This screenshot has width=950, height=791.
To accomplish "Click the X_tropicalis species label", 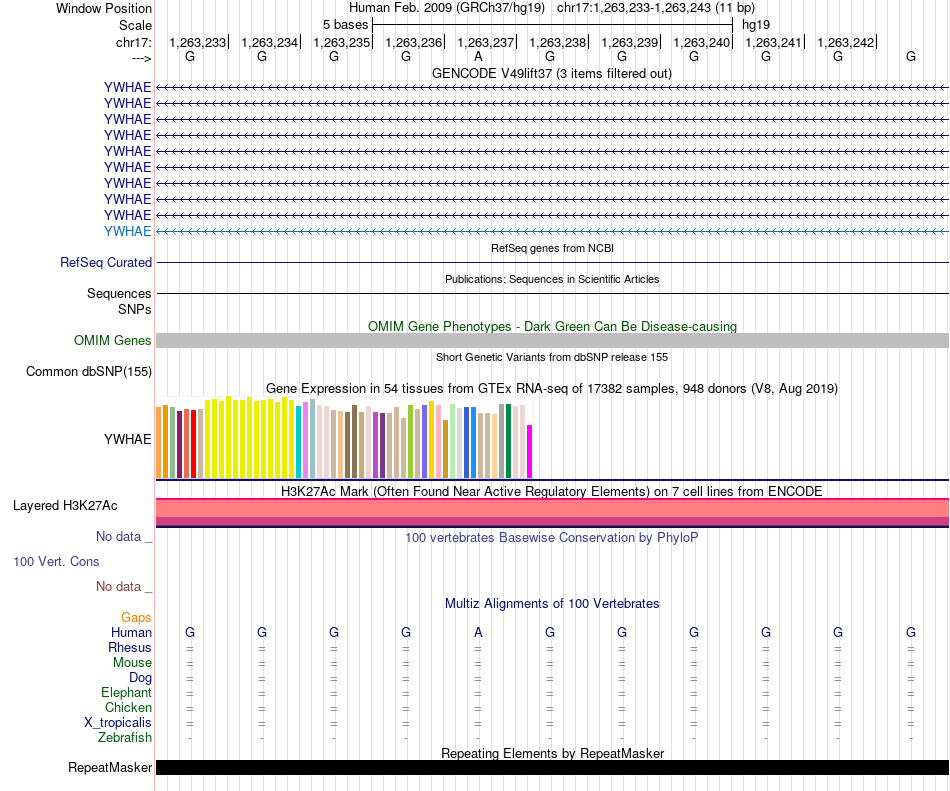I will pos(118,723).
